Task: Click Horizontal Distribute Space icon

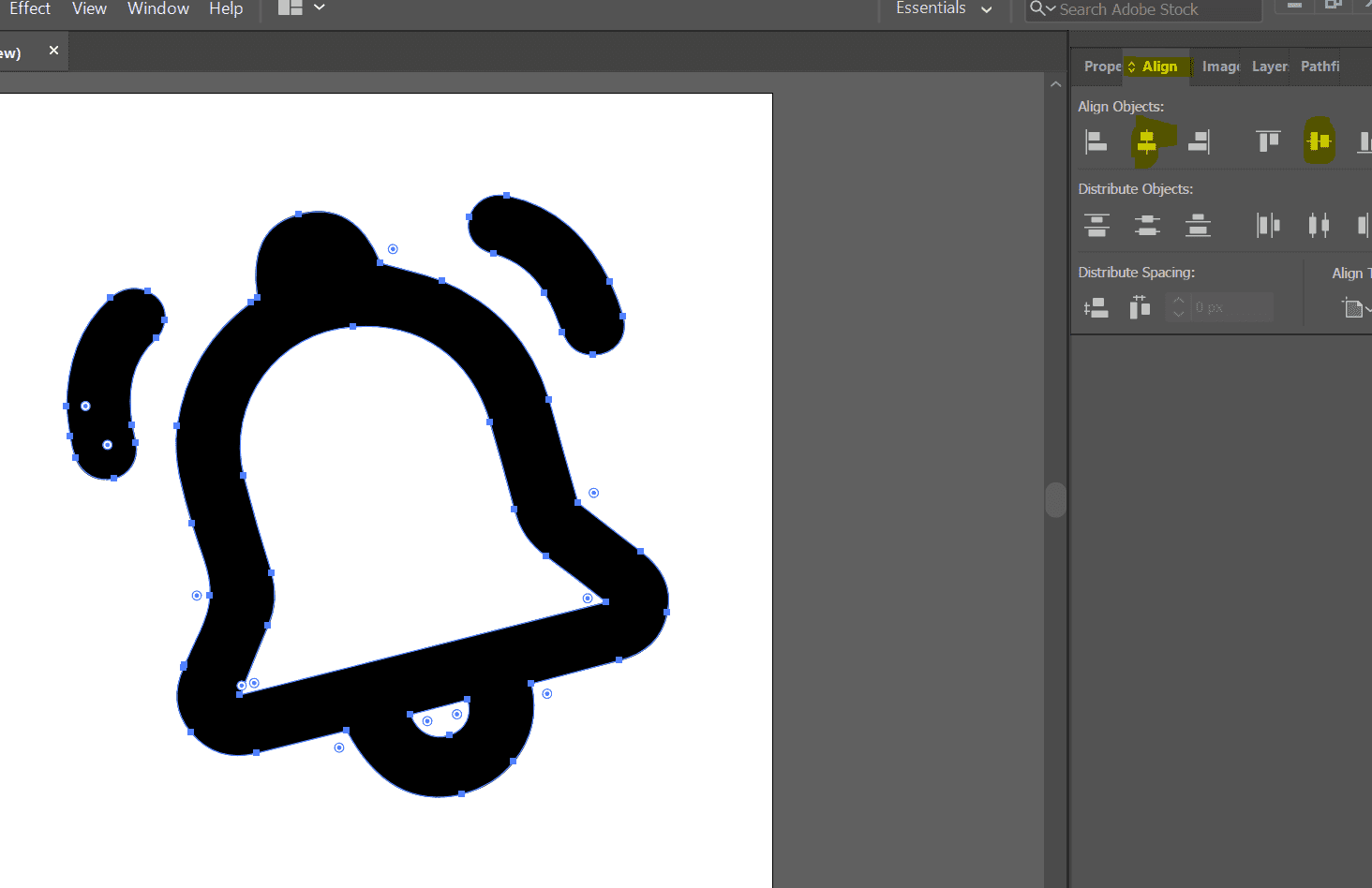Action: coord(1140,307)
